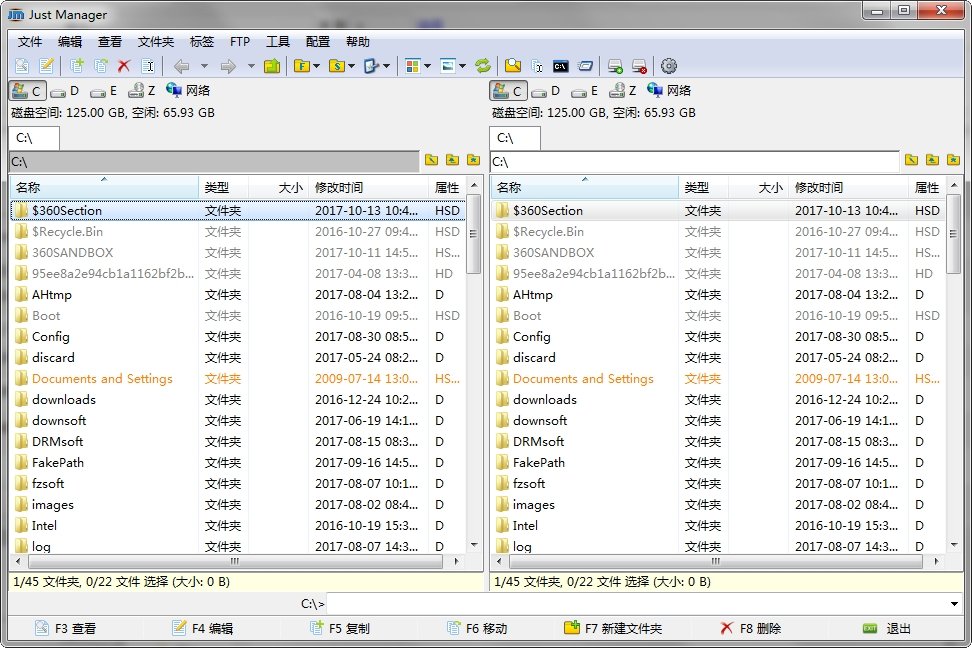The image size is (972, 648).
Task: Disconnect network drive with the red-cross drive icon
Action: tap(639, 66)
